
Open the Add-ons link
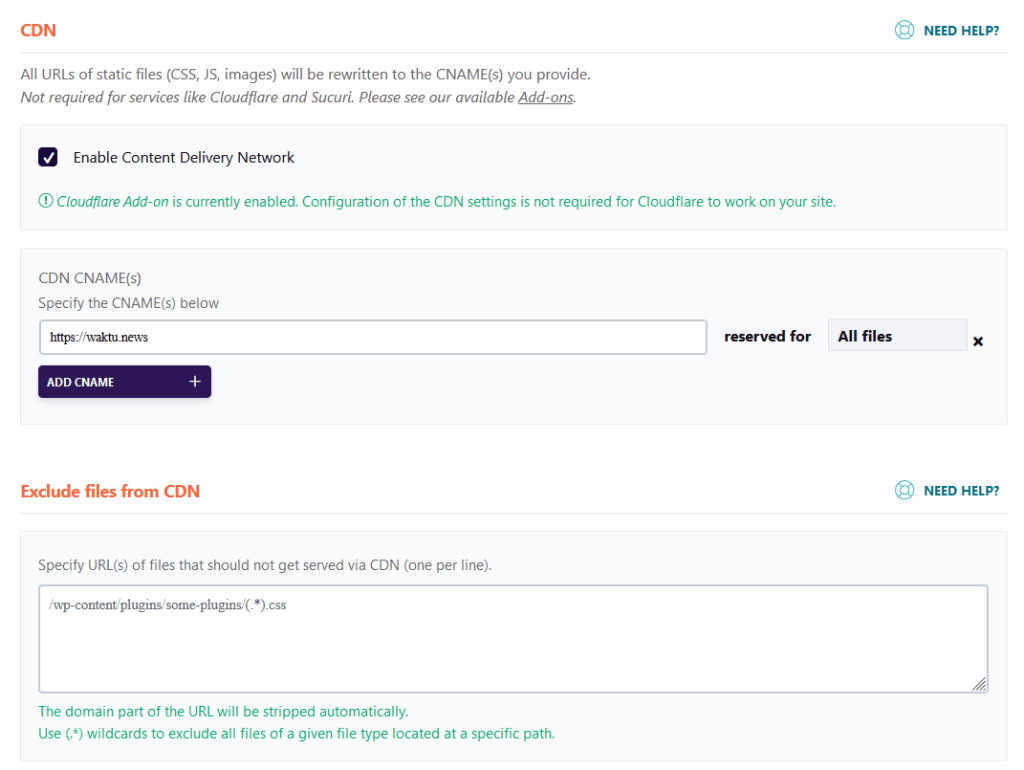(546, 97)
